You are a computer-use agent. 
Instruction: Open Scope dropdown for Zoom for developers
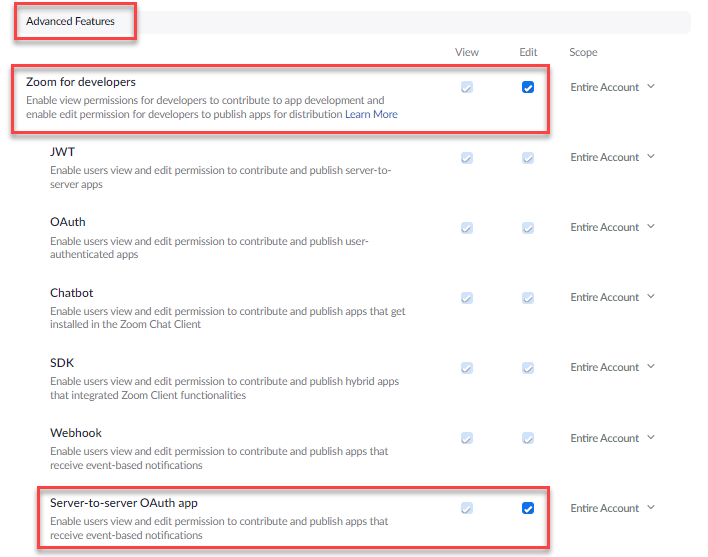point(612,87)
